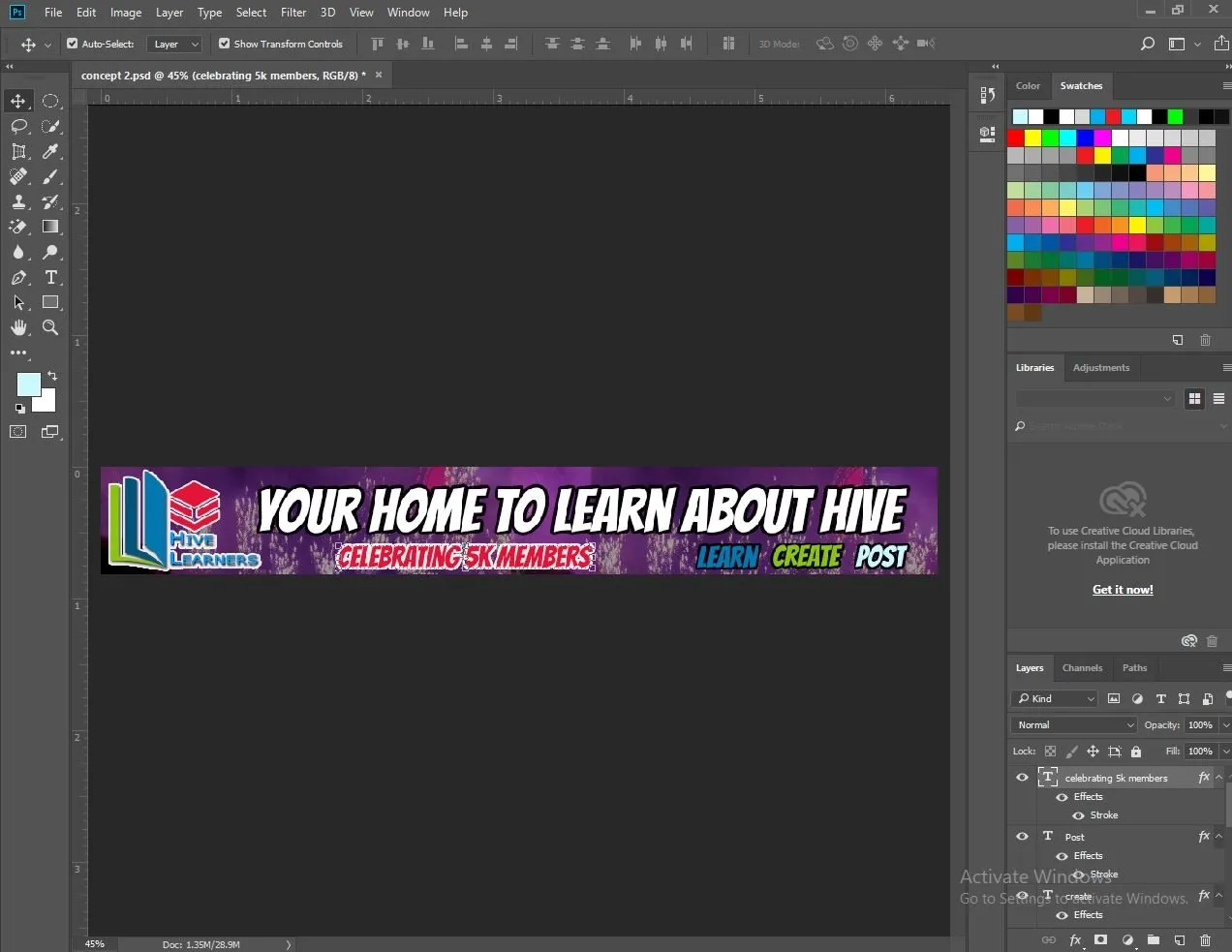This screenshot has height=952, width=1232.
Task: Select the Pen tool
Action: click(x=18, y=277)
